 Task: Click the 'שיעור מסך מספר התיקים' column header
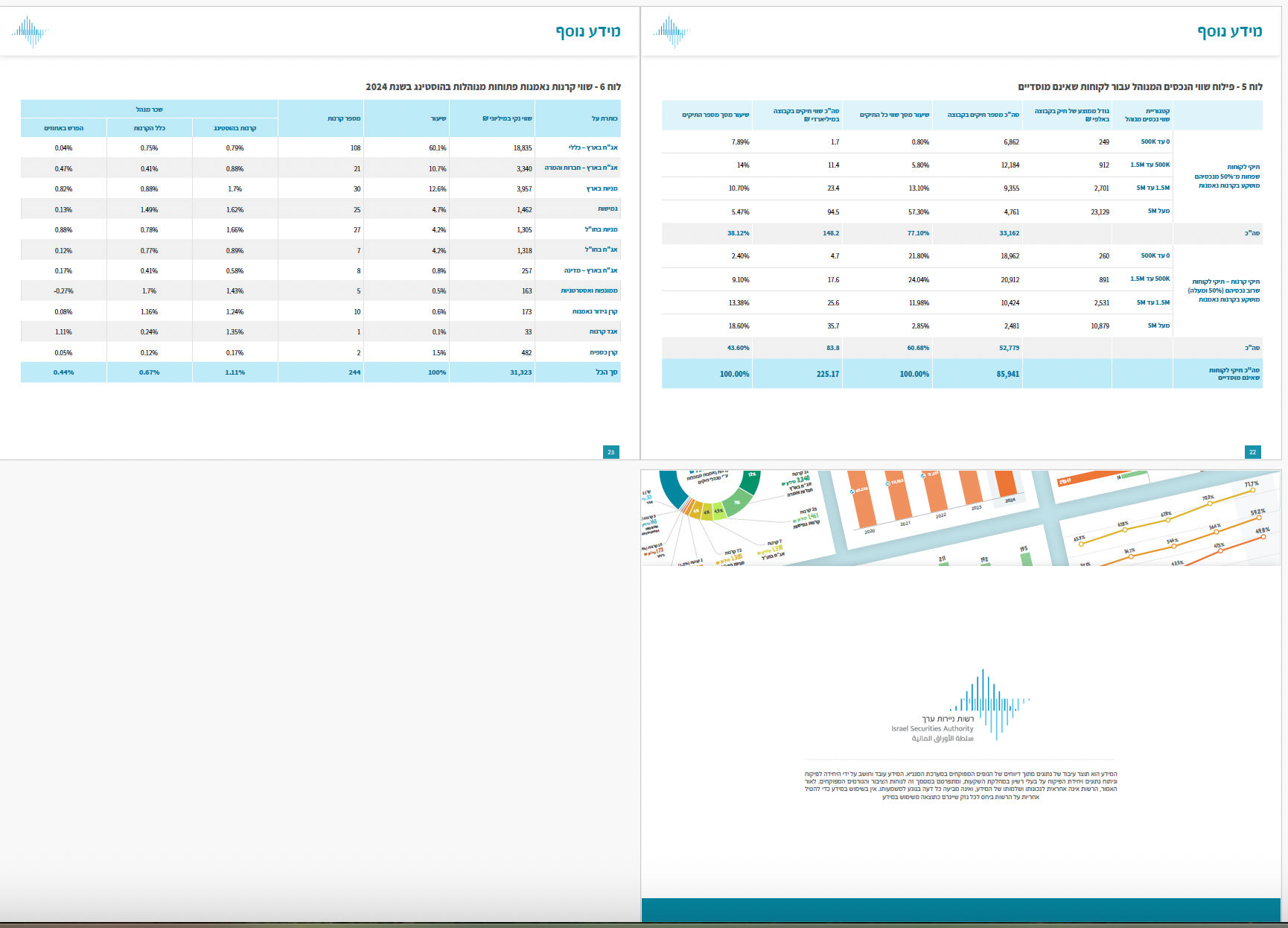[715, 115]
